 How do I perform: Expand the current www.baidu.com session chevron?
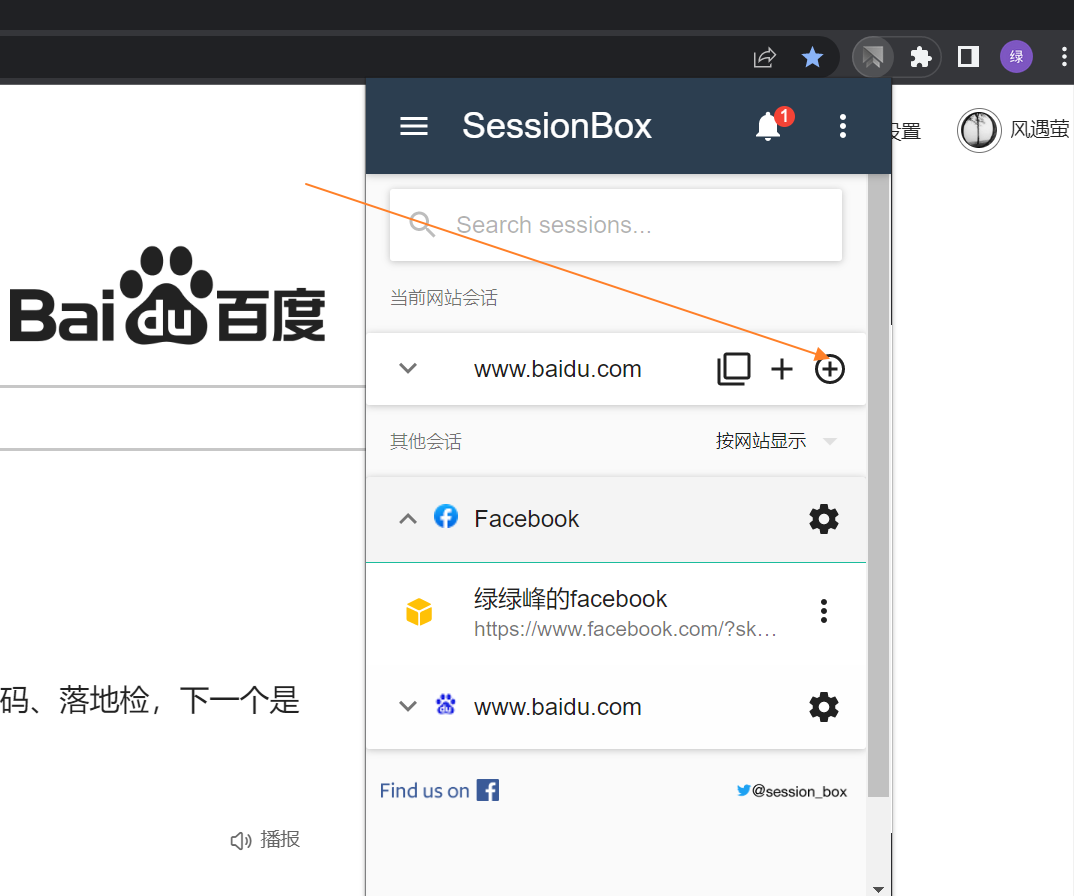[x=408, y=369]
